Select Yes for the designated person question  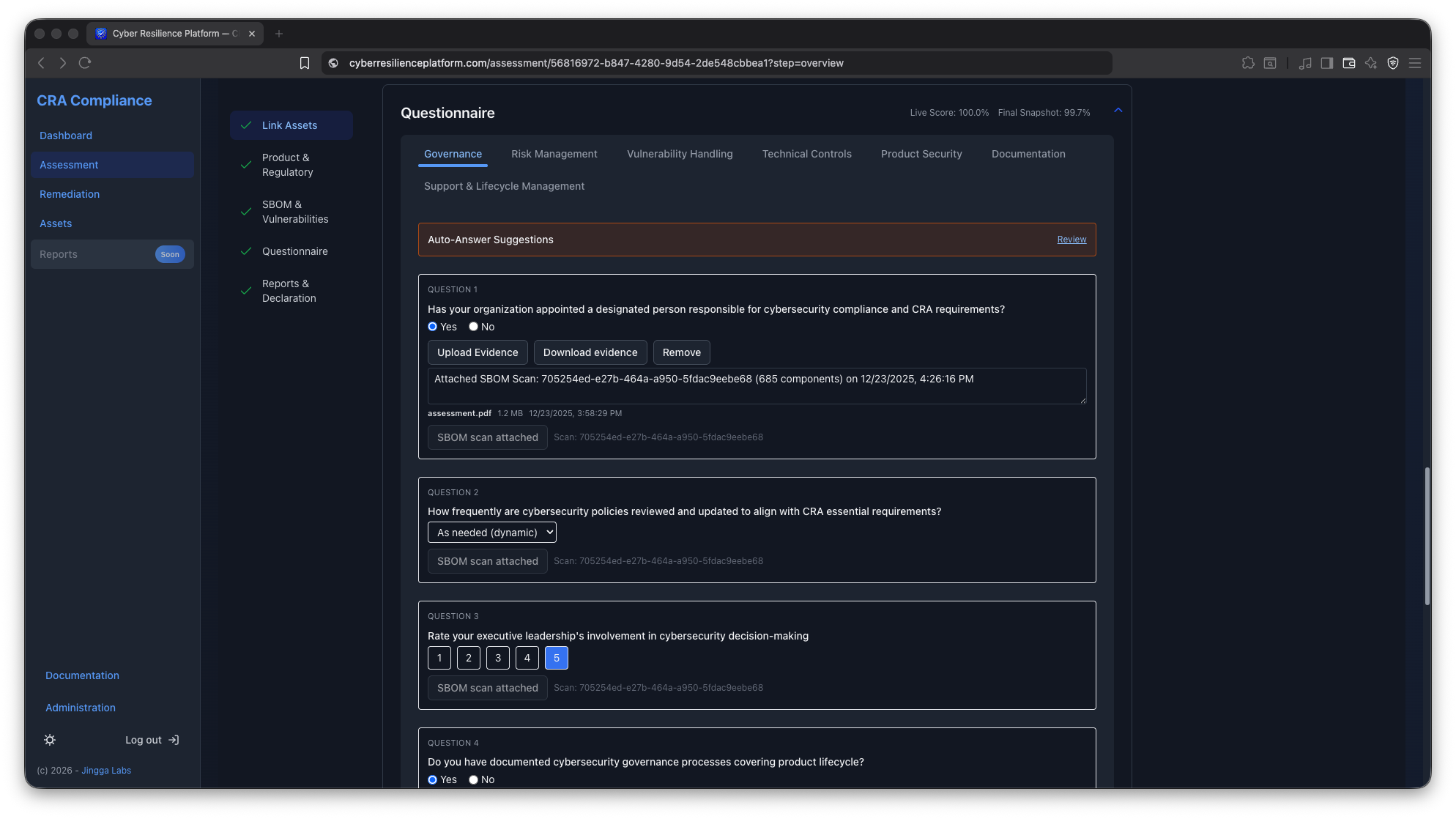432,327
